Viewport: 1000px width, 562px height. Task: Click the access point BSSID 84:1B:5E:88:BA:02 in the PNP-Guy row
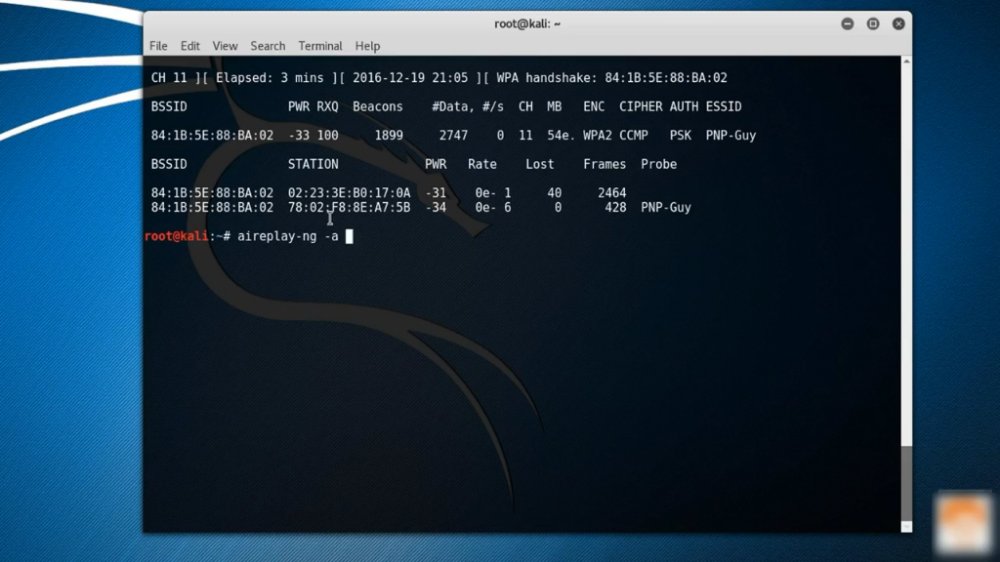212,135
